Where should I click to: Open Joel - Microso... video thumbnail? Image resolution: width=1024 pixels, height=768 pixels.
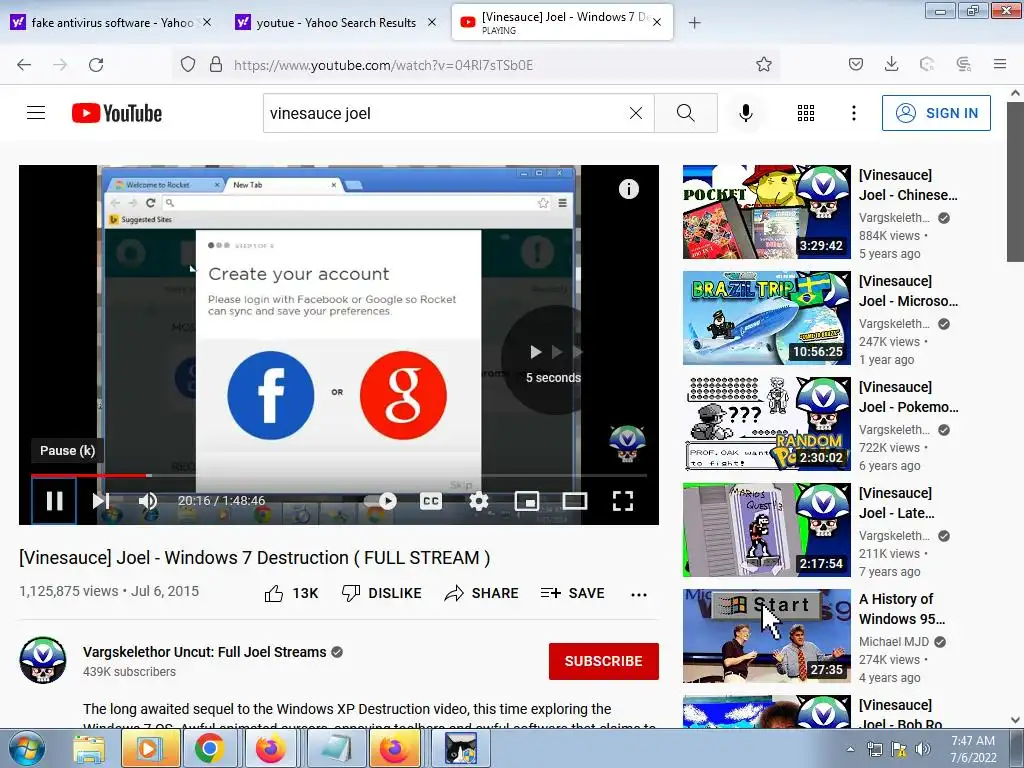(x=767, y=318)
